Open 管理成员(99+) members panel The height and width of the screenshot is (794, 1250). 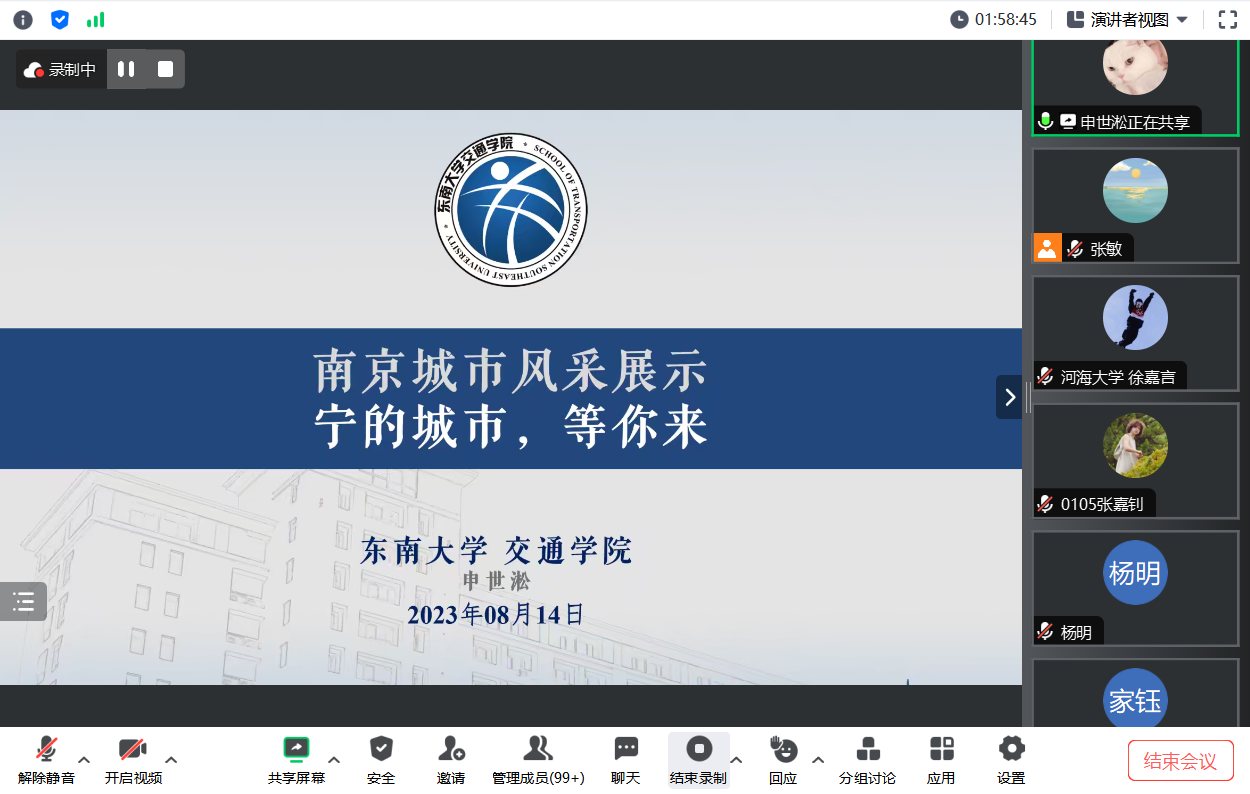[x=538, y=761]
